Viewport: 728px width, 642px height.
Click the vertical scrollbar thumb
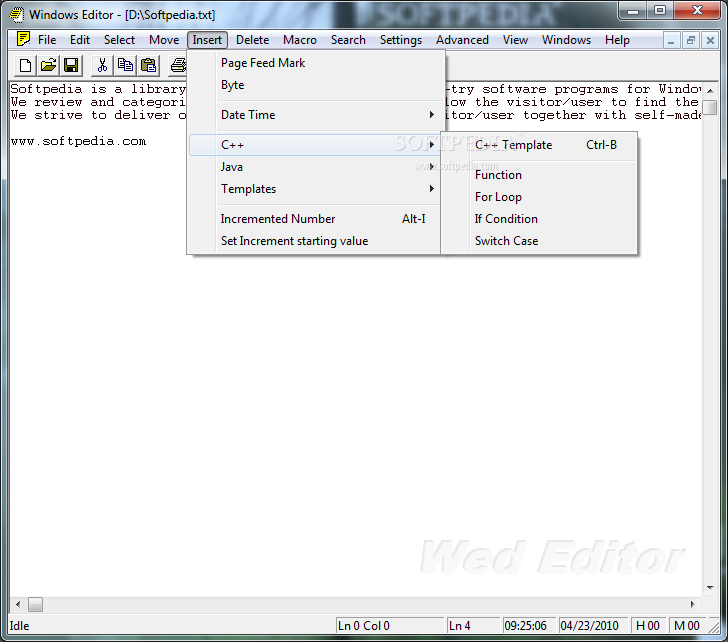[710, 107]
